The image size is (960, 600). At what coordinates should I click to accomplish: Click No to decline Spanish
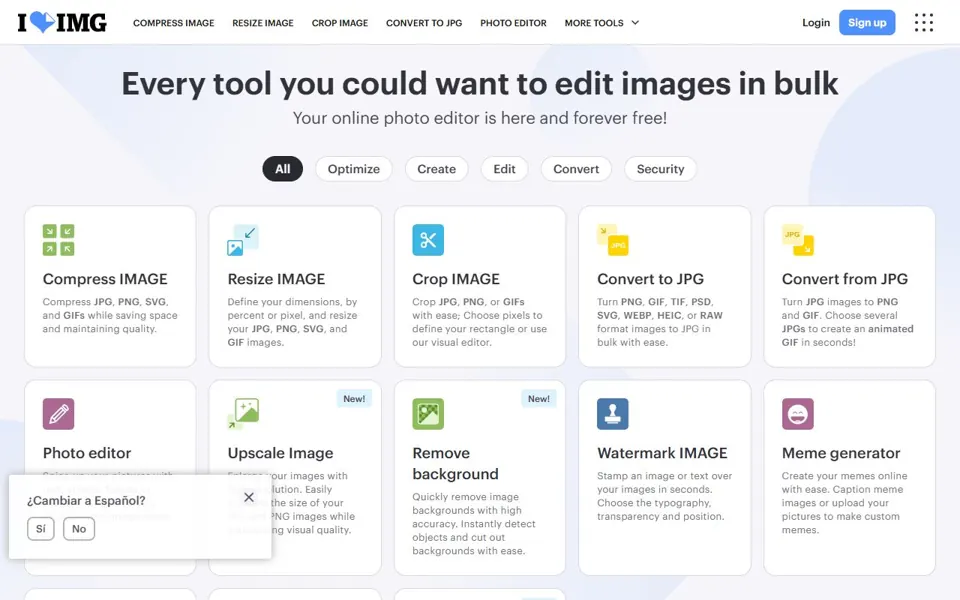79,529
